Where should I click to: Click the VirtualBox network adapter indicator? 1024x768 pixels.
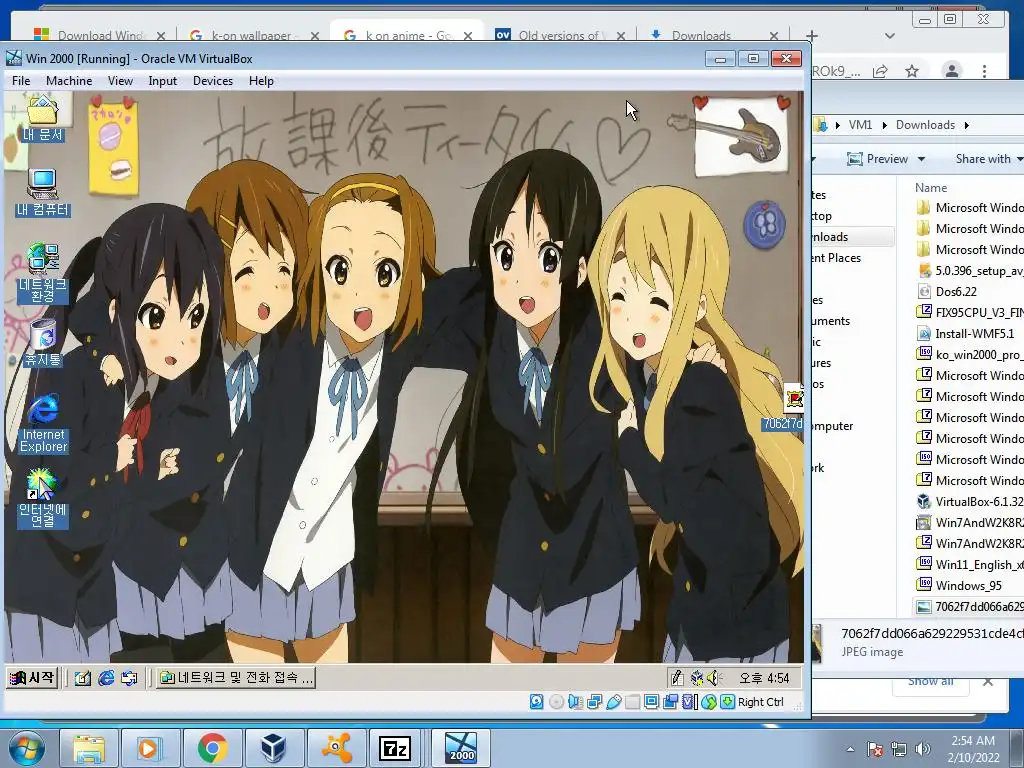click(594, 702)
